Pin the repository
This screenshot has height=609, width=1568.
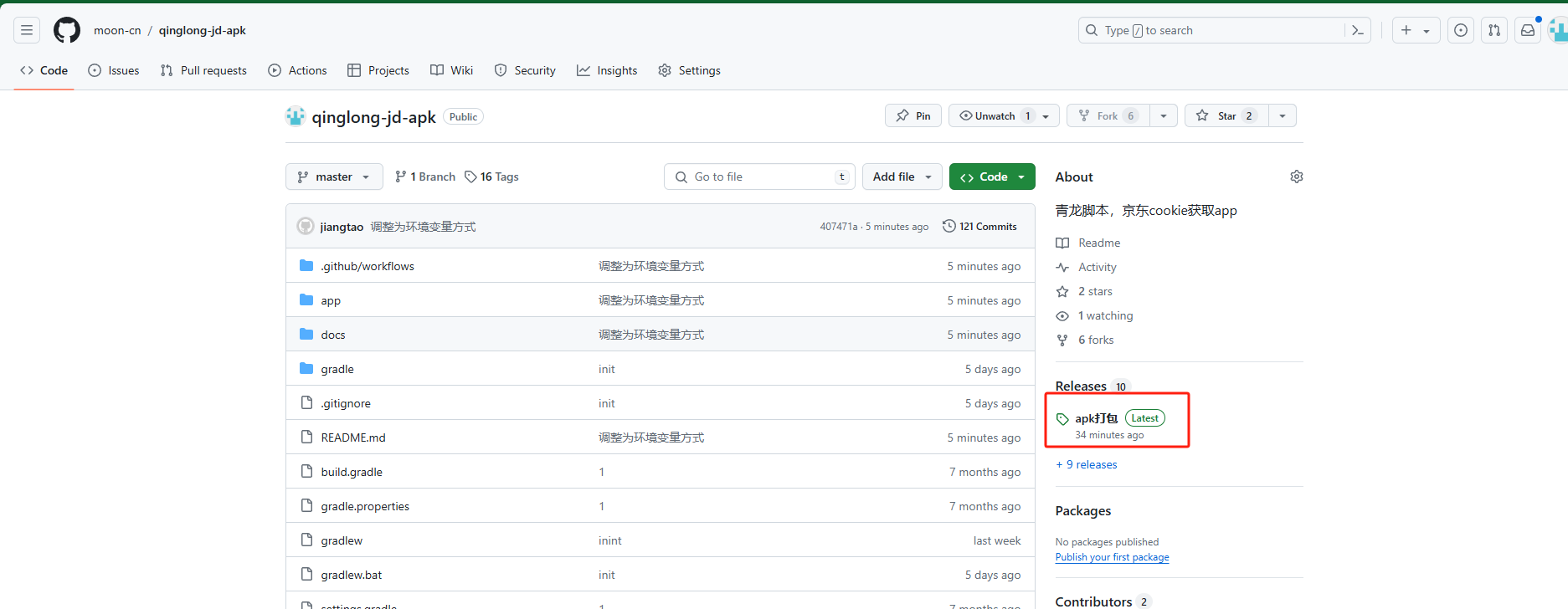click(x=913, y=115)
